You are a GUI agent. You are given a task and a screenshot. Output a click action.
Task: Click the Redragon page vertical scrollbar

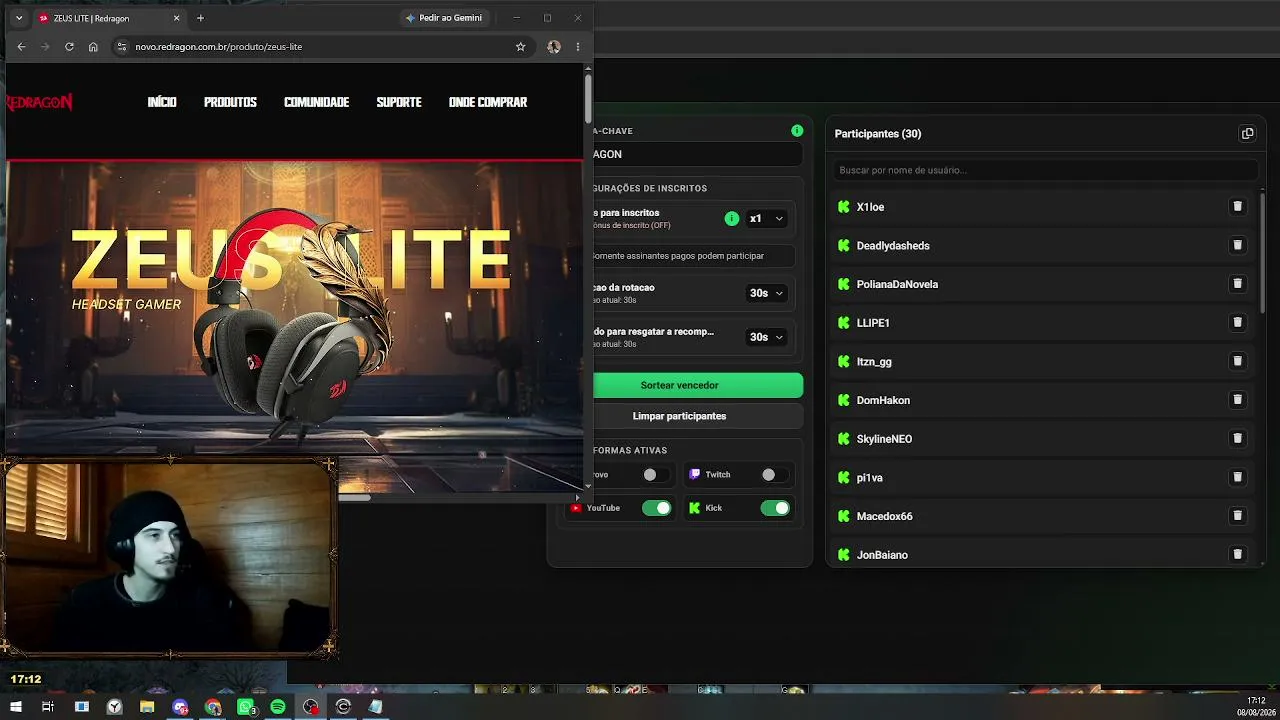coord(588,98)
